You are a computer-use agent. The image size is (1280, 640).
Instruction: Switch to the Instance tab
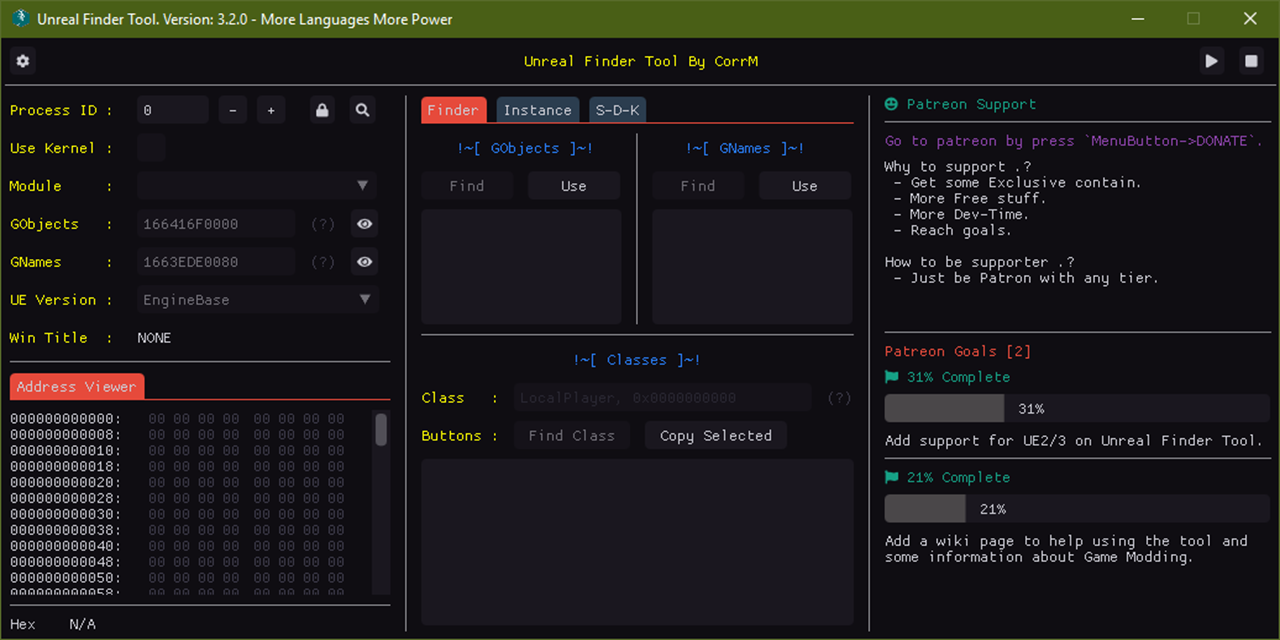(x=537, y=110)
